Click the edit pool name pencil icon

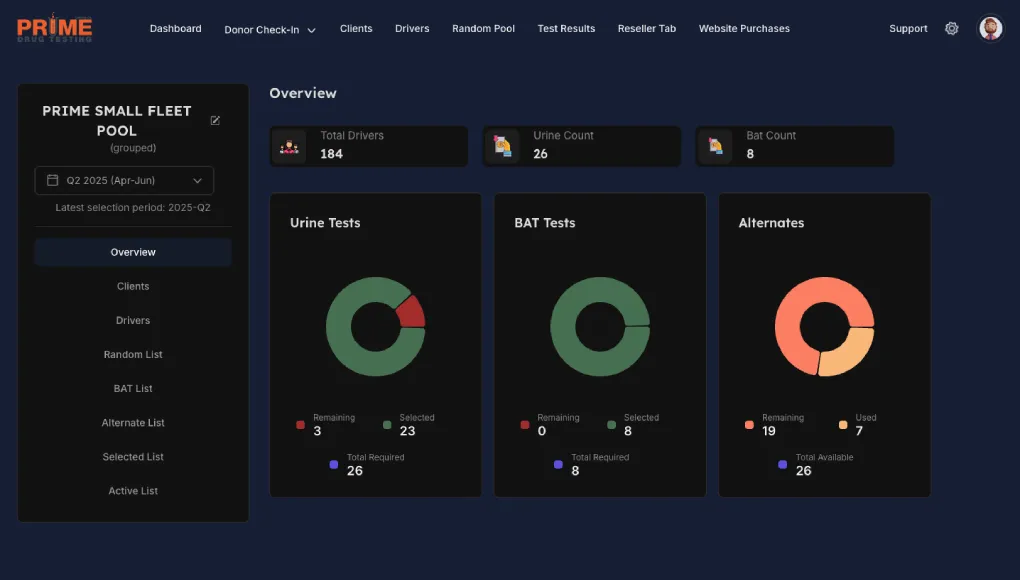coord(215,121)
